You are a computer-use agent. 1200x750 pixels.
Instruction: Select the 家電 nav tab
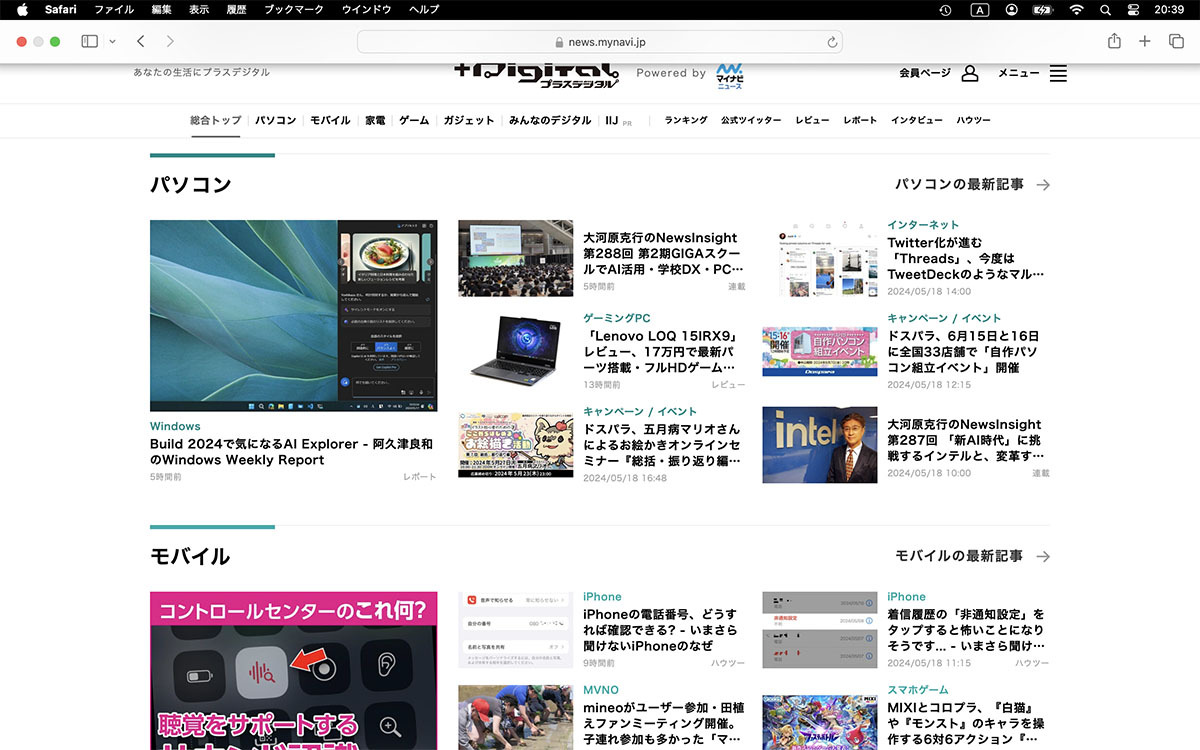pos(375,120)
